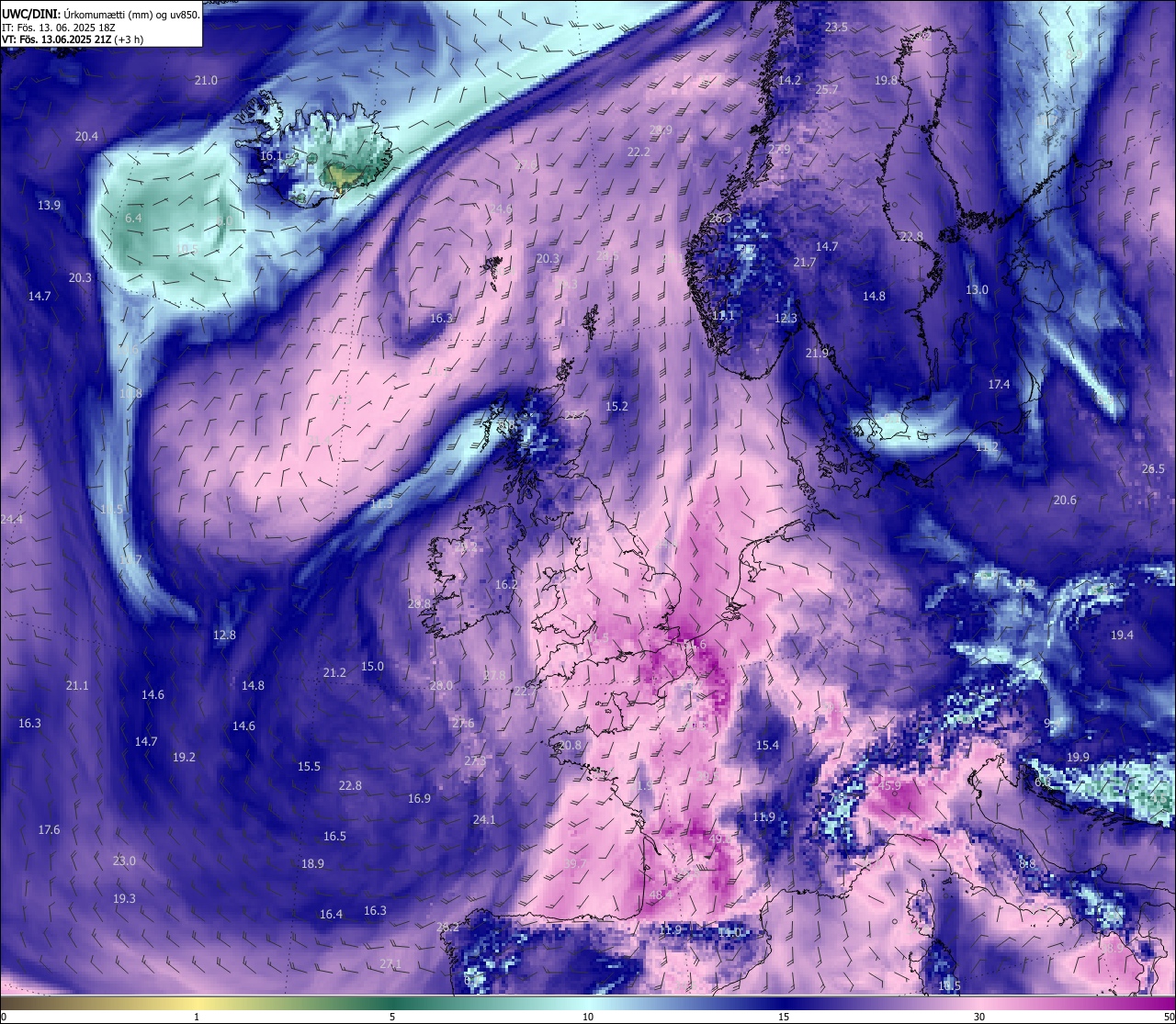Click the map value "21.1"
The width and height of the screenshot is (1176, 1024).
77,686
